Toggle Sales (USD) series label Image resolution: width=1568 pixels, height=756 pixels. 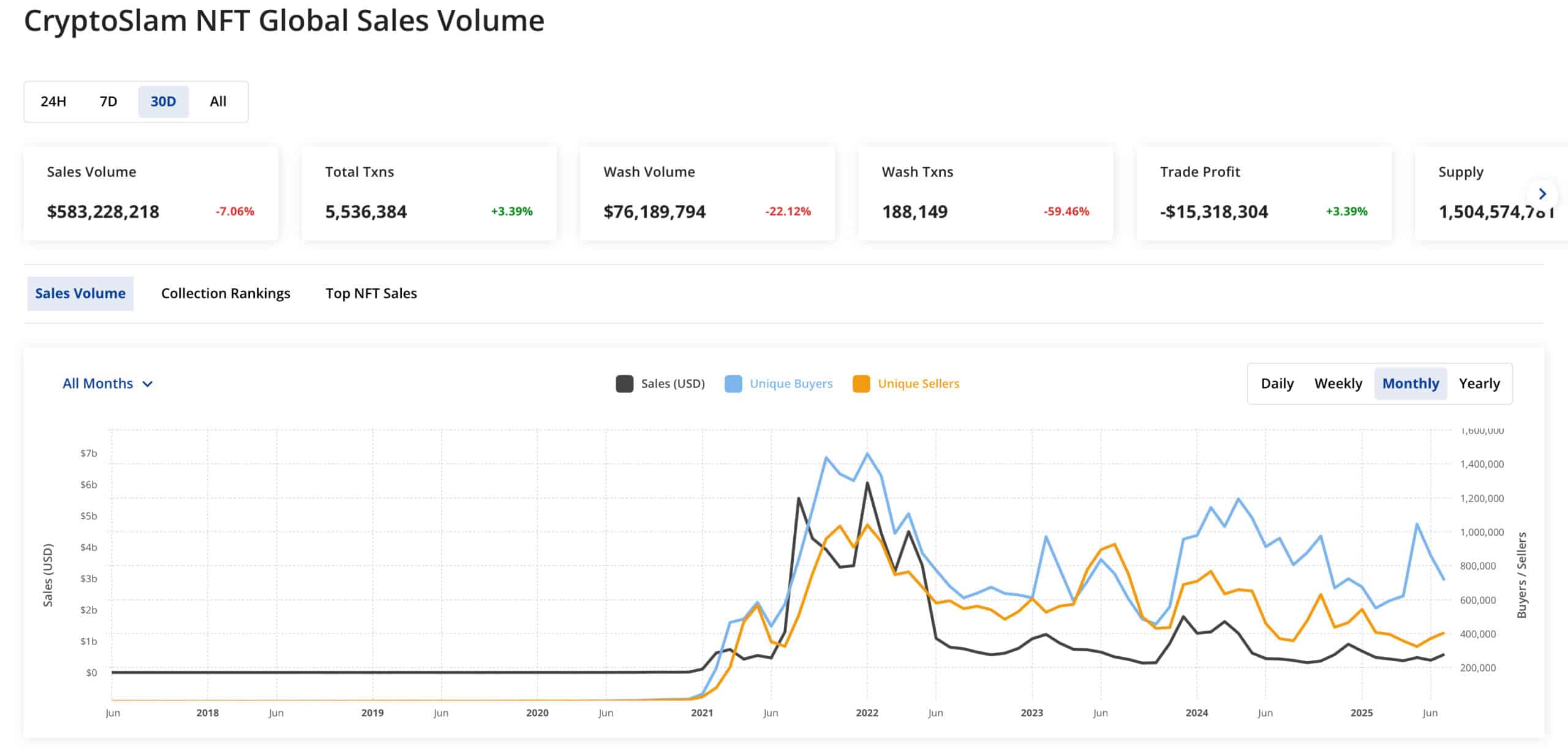coord(673,384)
